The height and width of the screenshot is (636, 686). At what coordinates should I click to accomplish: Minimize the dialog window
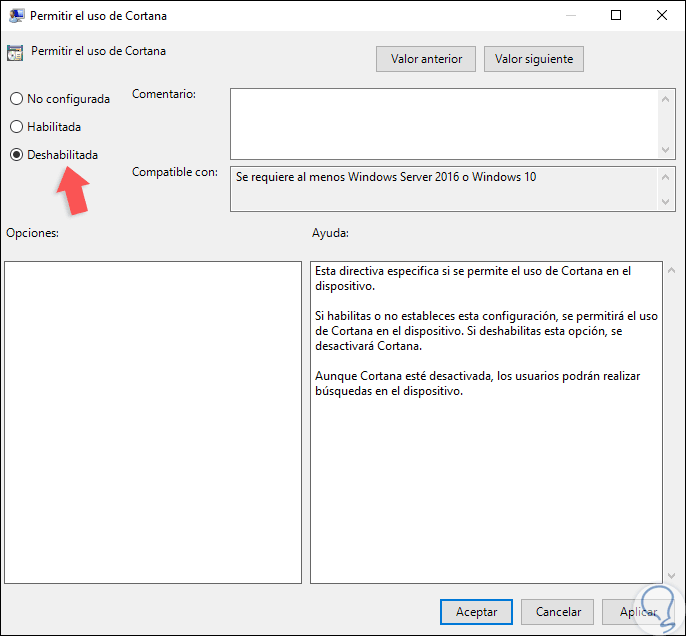click(x=570, y=15)
